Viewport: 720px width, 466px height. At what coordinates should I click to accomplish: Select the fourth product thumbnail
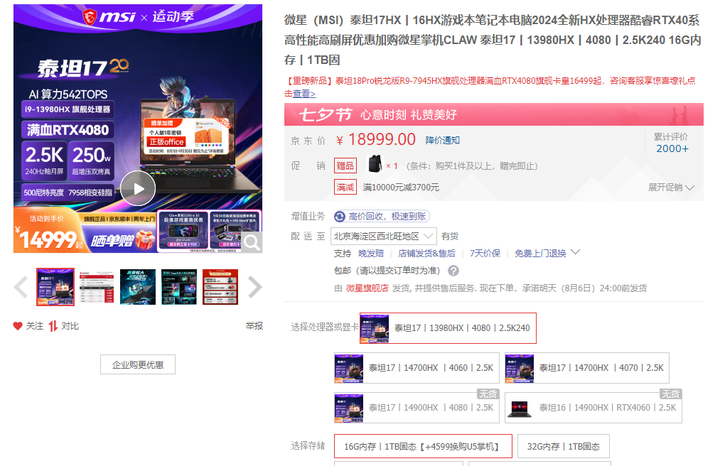(179, 287)
